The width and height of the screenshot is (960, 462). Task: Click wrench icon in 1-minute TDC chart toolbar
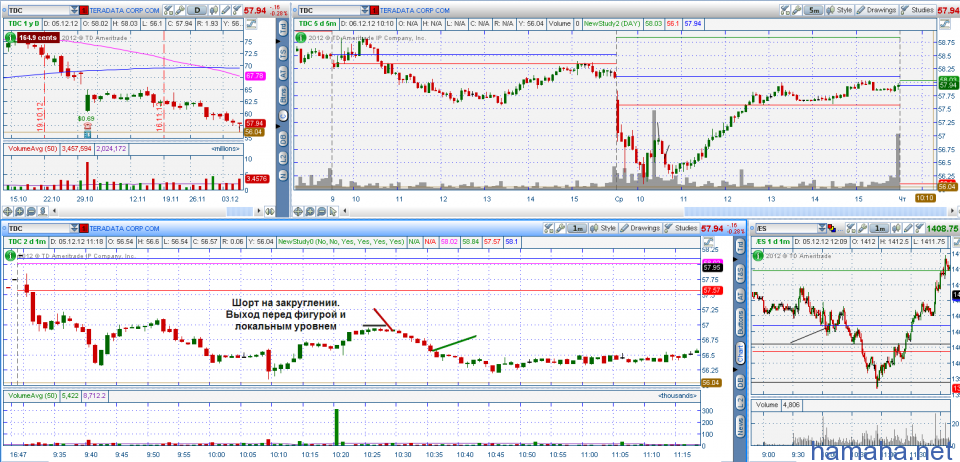tap(560, 228)
